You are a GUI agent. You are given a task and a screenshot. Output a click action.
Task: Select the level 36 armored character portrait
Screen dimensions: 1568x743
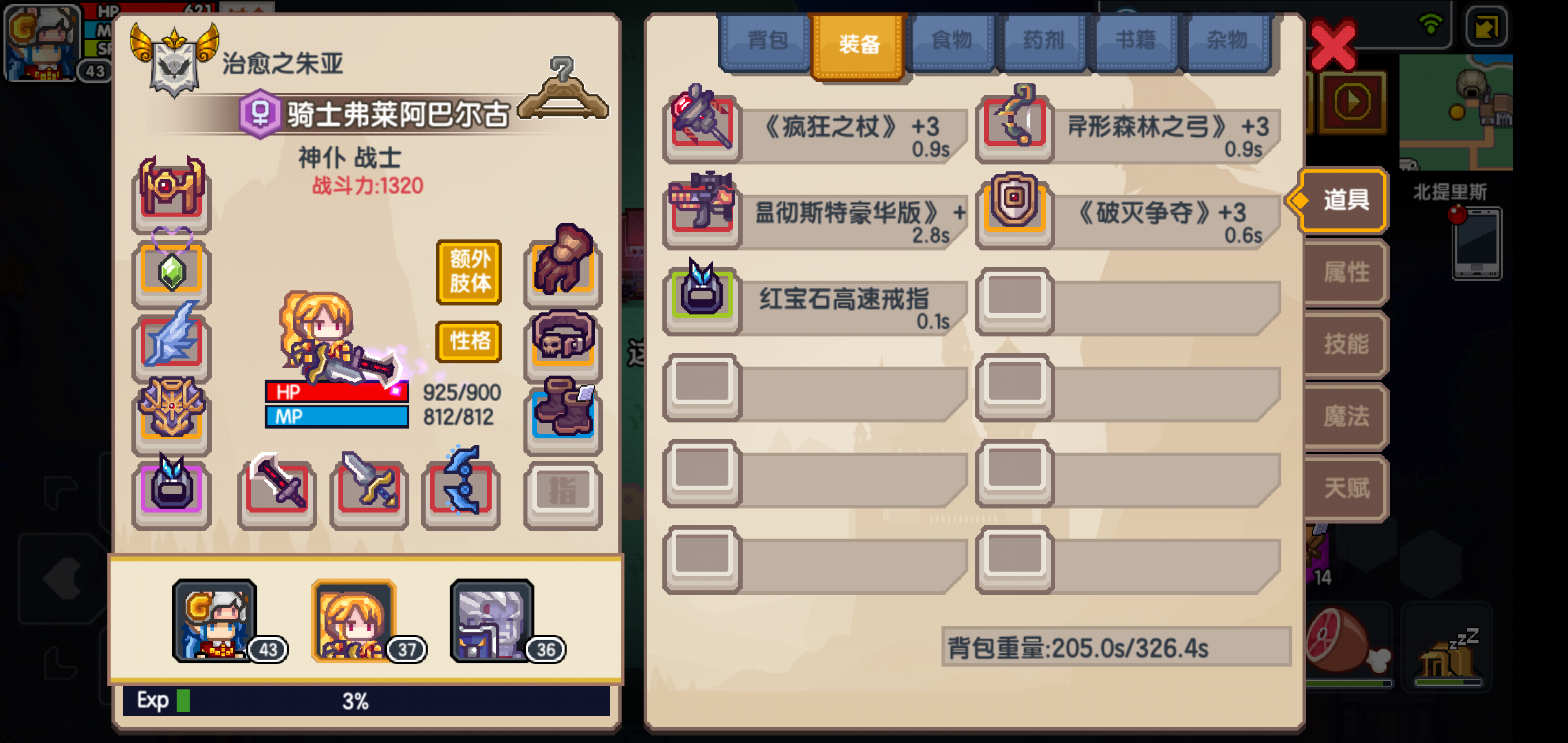(x=492, y=621)
